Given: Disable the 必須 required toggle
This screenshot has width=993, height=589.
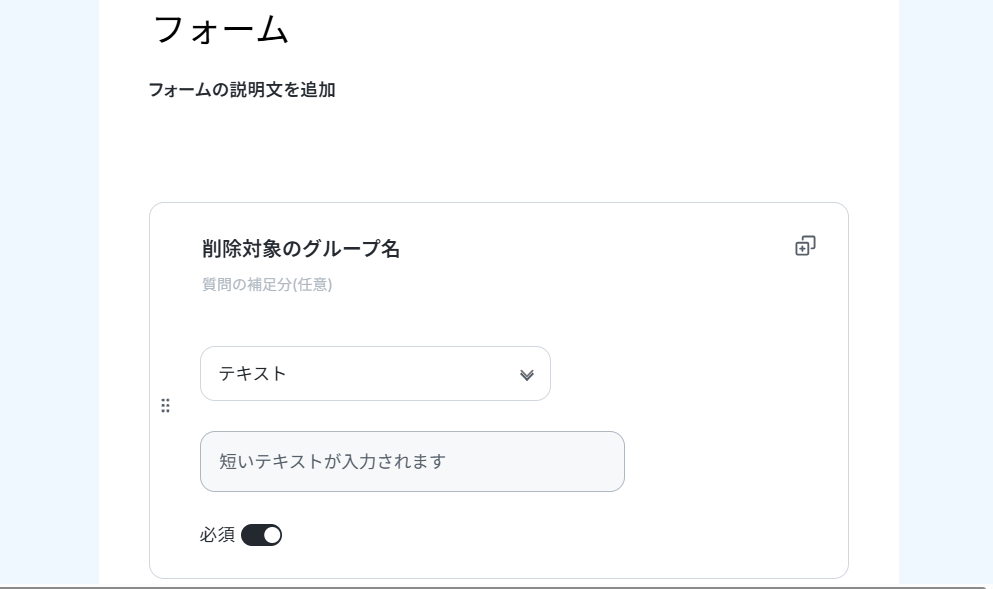Looking at the screenshot, I should coord(261,535).
